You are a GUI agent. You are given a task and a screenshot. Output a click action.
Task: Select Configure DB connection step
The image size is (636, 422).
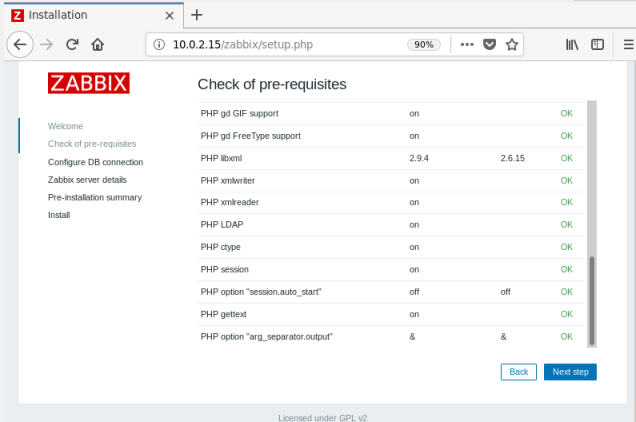point(95,162)
